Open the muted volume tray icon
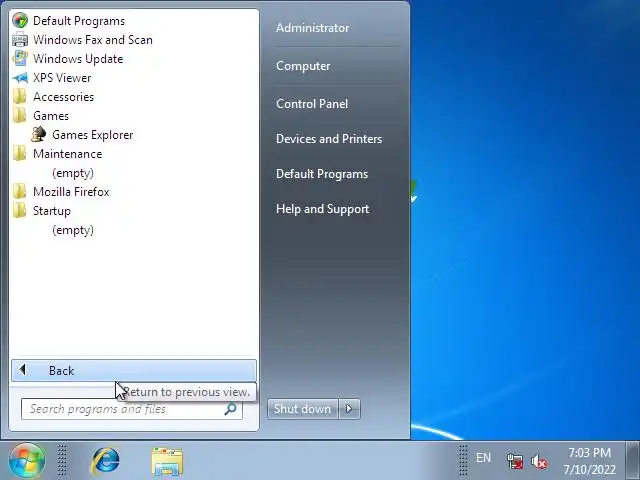 (x=539, y=462)
